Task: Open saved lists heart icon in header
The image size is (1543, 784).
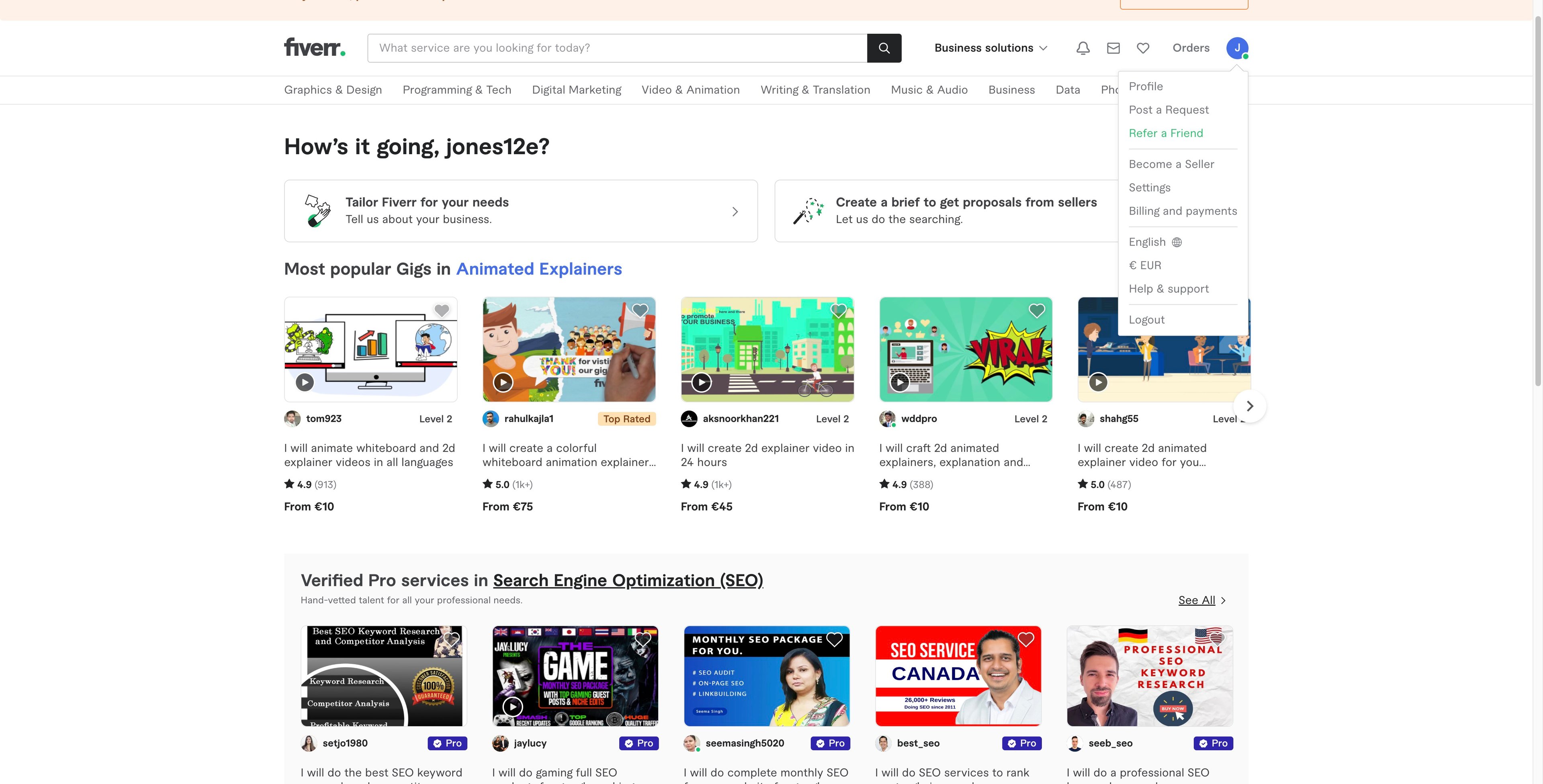Action: [x=1143, y=48]
